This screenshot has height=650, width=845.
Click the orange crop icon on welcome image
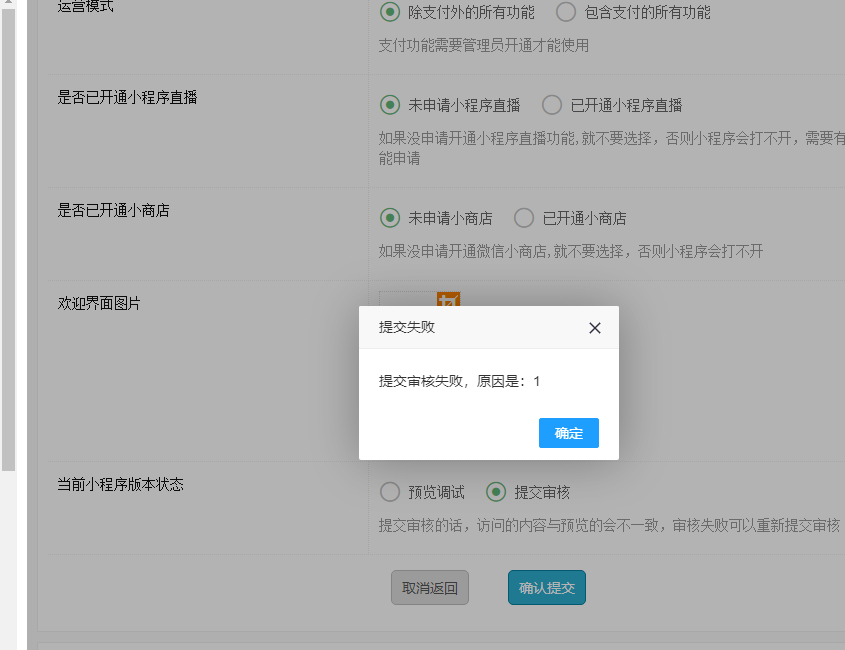448,299
